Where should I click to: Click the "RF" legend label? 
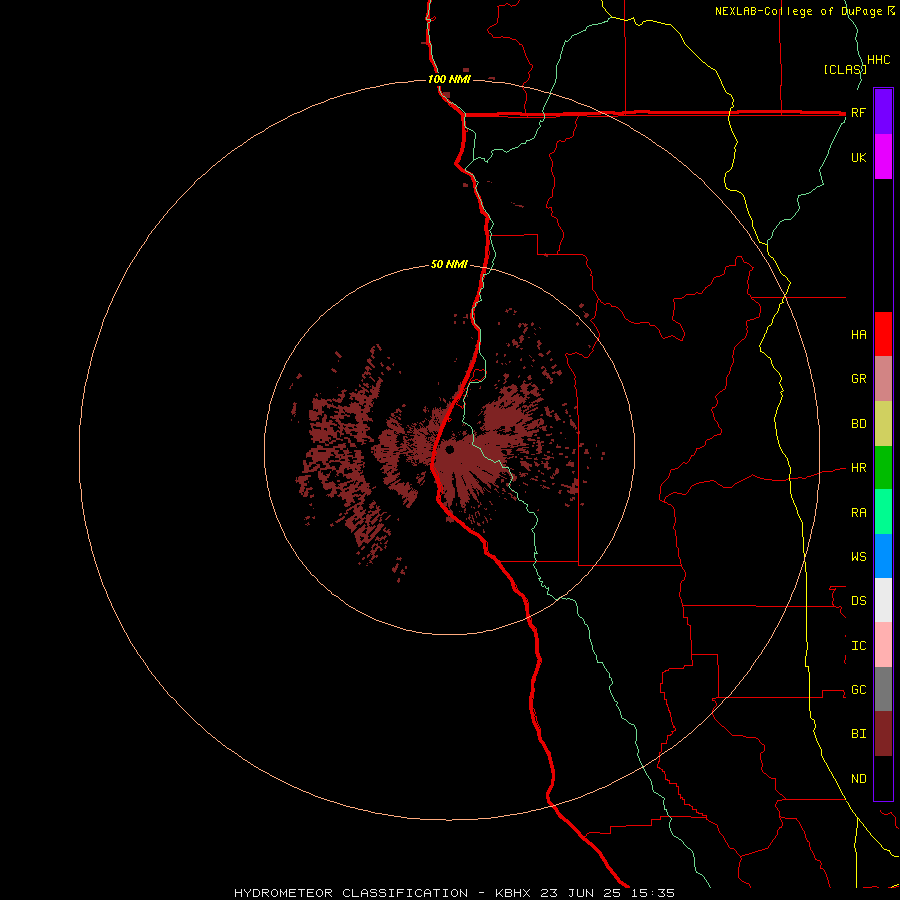pos(858,112)
